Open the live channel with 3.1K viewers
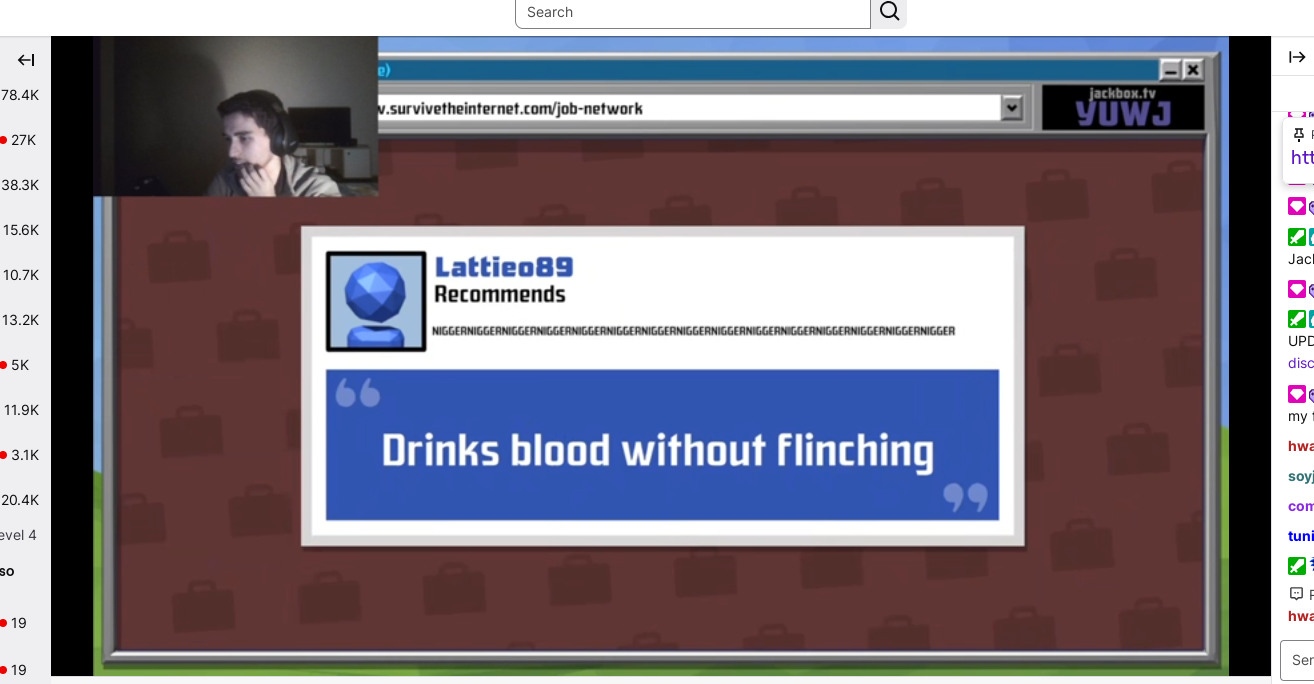This screenshot has height=684, width=1314. [x=19, y=455]
